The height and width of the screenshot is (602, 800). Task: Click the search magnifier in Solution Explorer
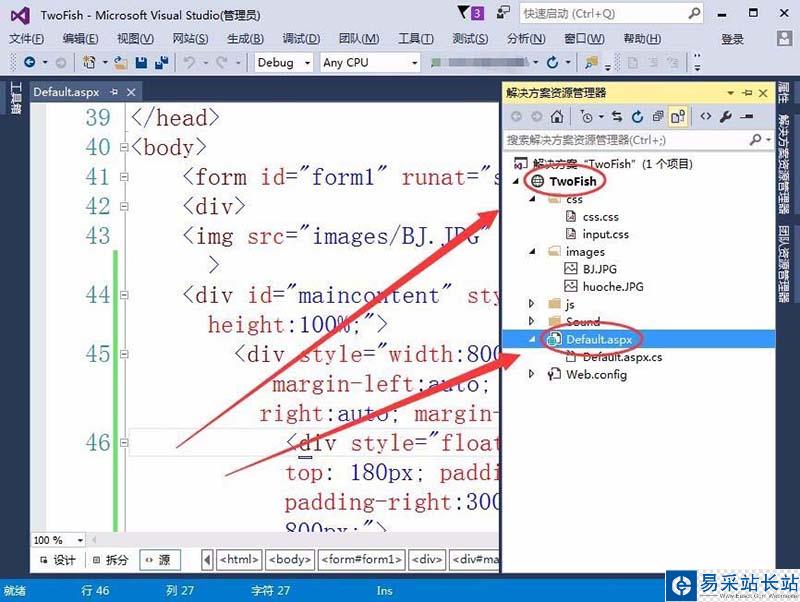(756, 139)
